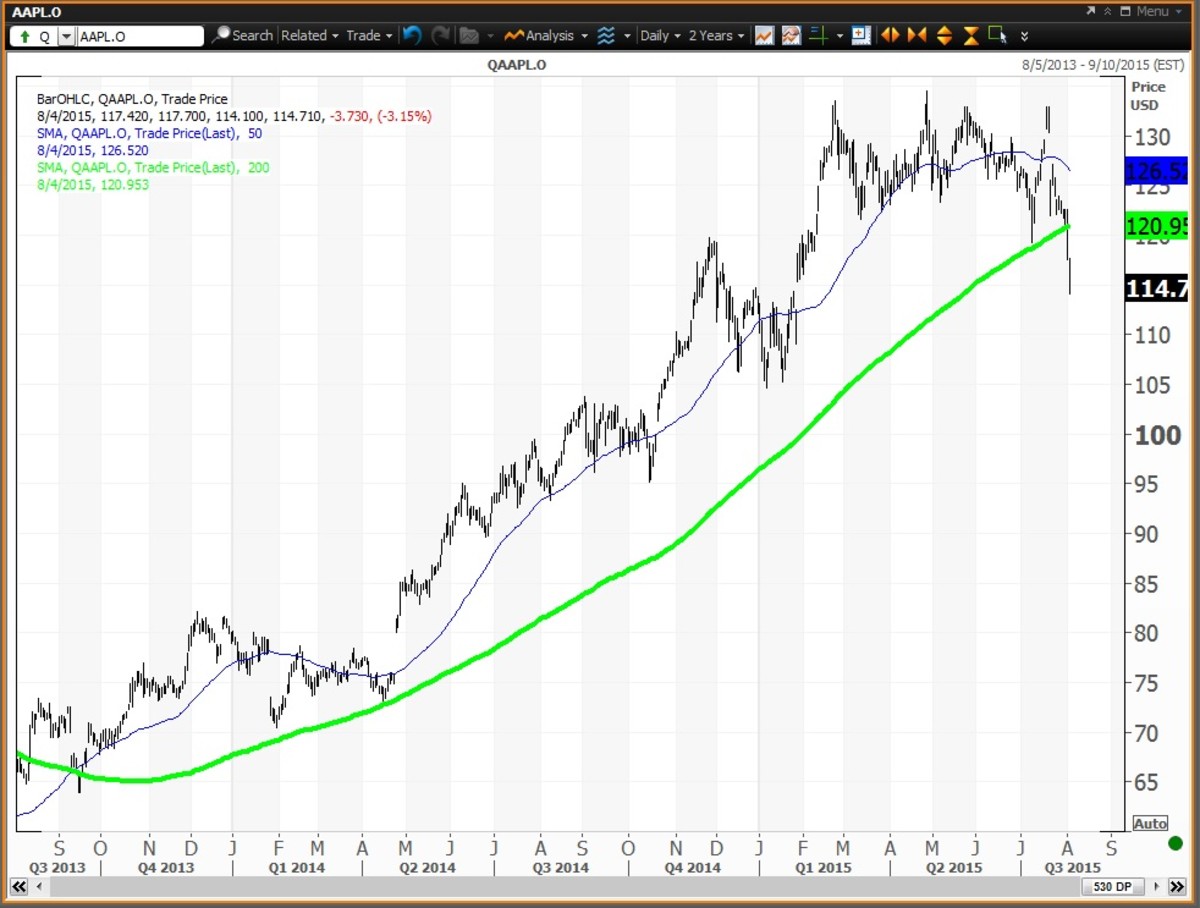
Task: Click the second chart overlay icon
Action: coord(791,35)
